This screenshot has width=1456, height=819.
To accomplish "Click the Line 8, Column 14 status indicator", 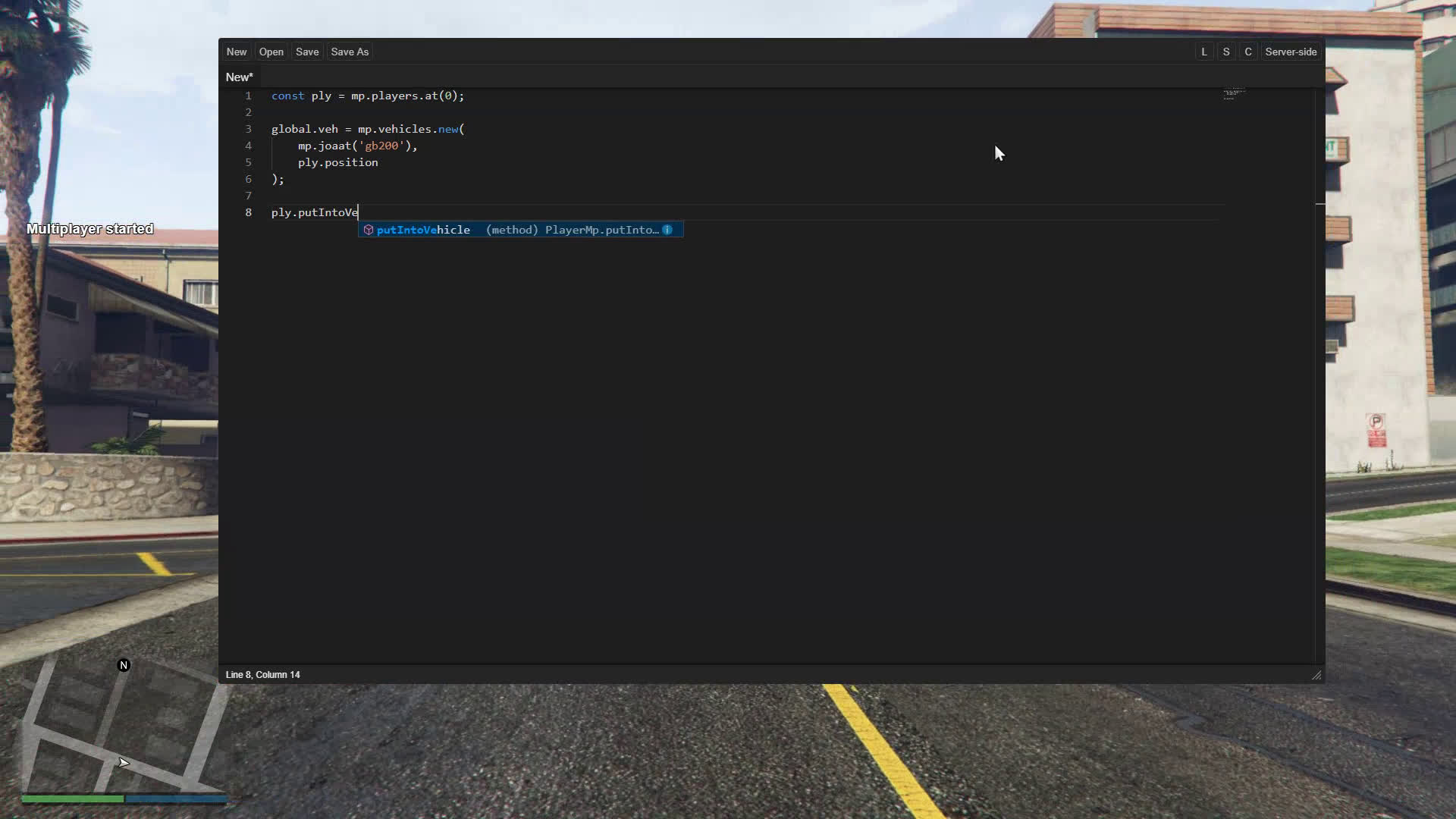I will [262, 674].
